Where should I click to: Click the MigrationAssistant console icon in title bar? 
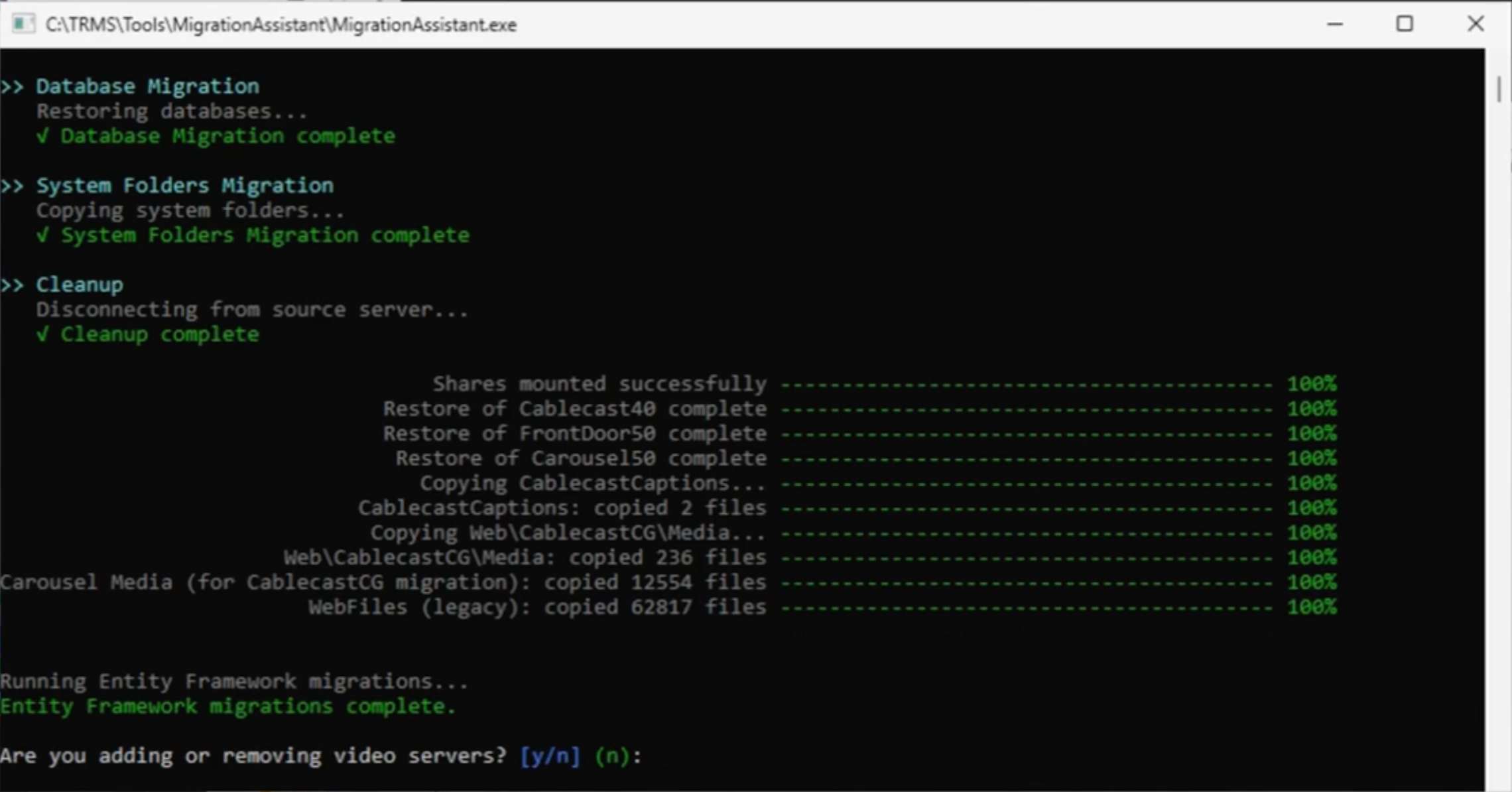click(x=23, y=25)
